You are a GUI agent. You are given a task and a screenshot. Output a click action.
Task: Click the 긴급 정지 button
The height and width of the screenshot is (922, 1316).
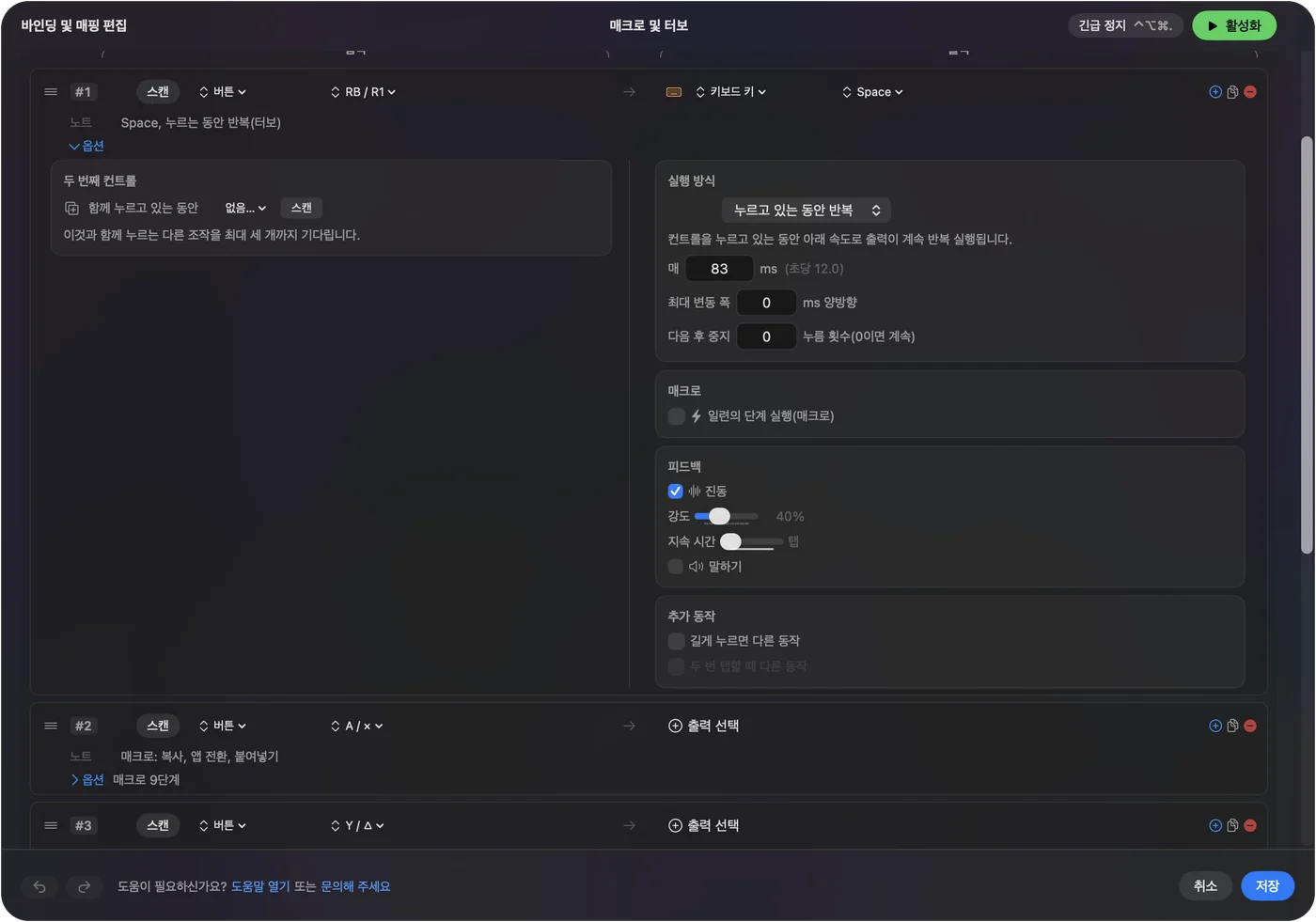(1126, 26)
